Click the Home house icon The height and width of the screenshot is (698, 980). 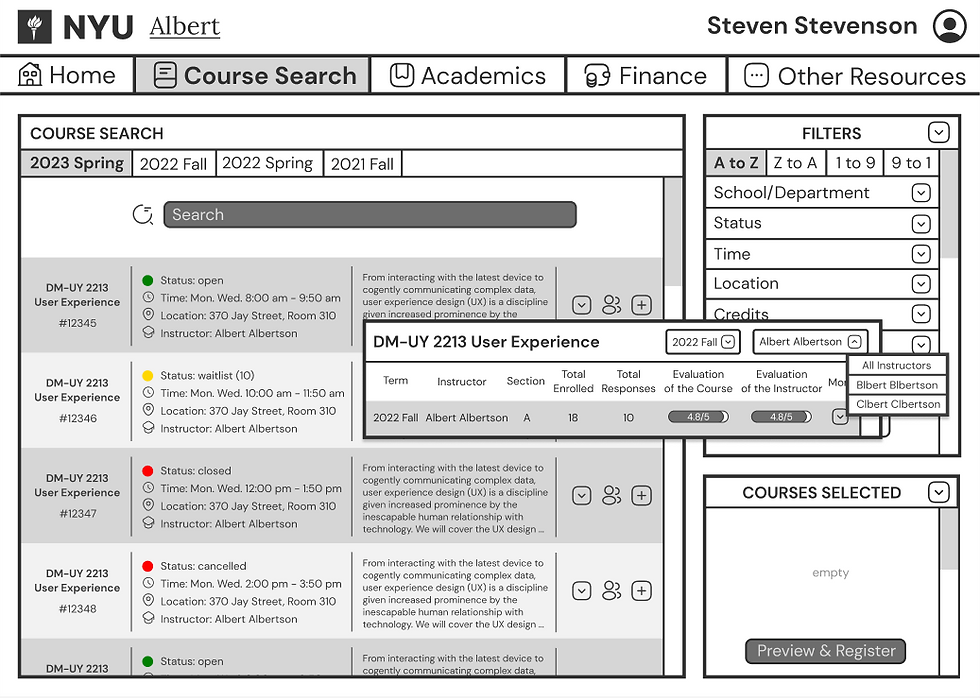[30, 75]
